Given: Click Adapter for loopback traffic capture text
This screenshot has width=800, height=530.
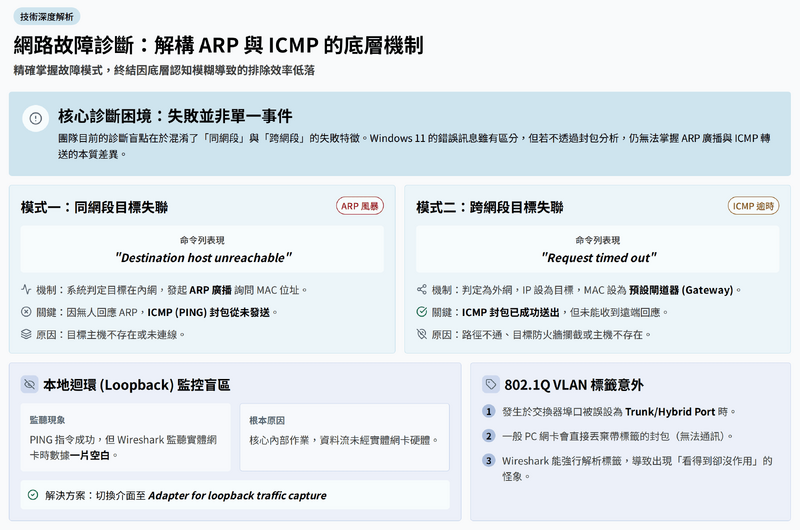Looking at the screenshot, I should point(237,495).
